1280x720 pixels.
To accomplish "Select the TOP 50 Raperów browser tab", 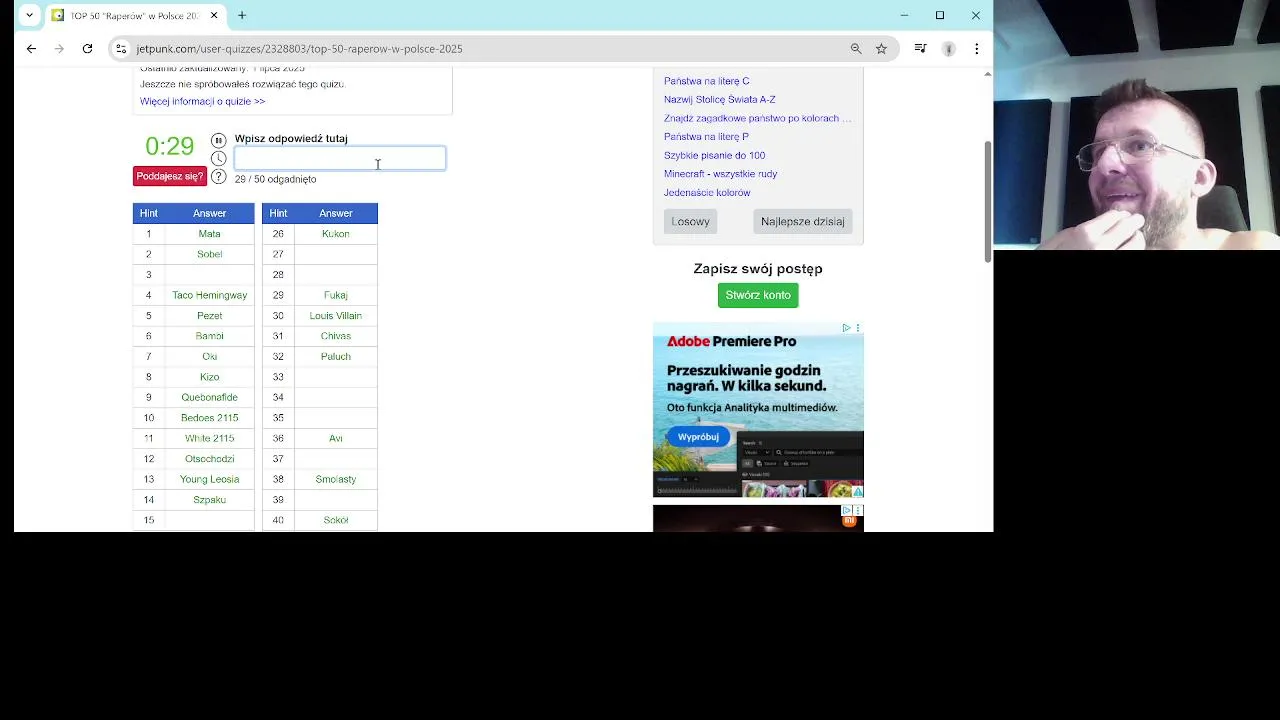I will tap(135, 15).
